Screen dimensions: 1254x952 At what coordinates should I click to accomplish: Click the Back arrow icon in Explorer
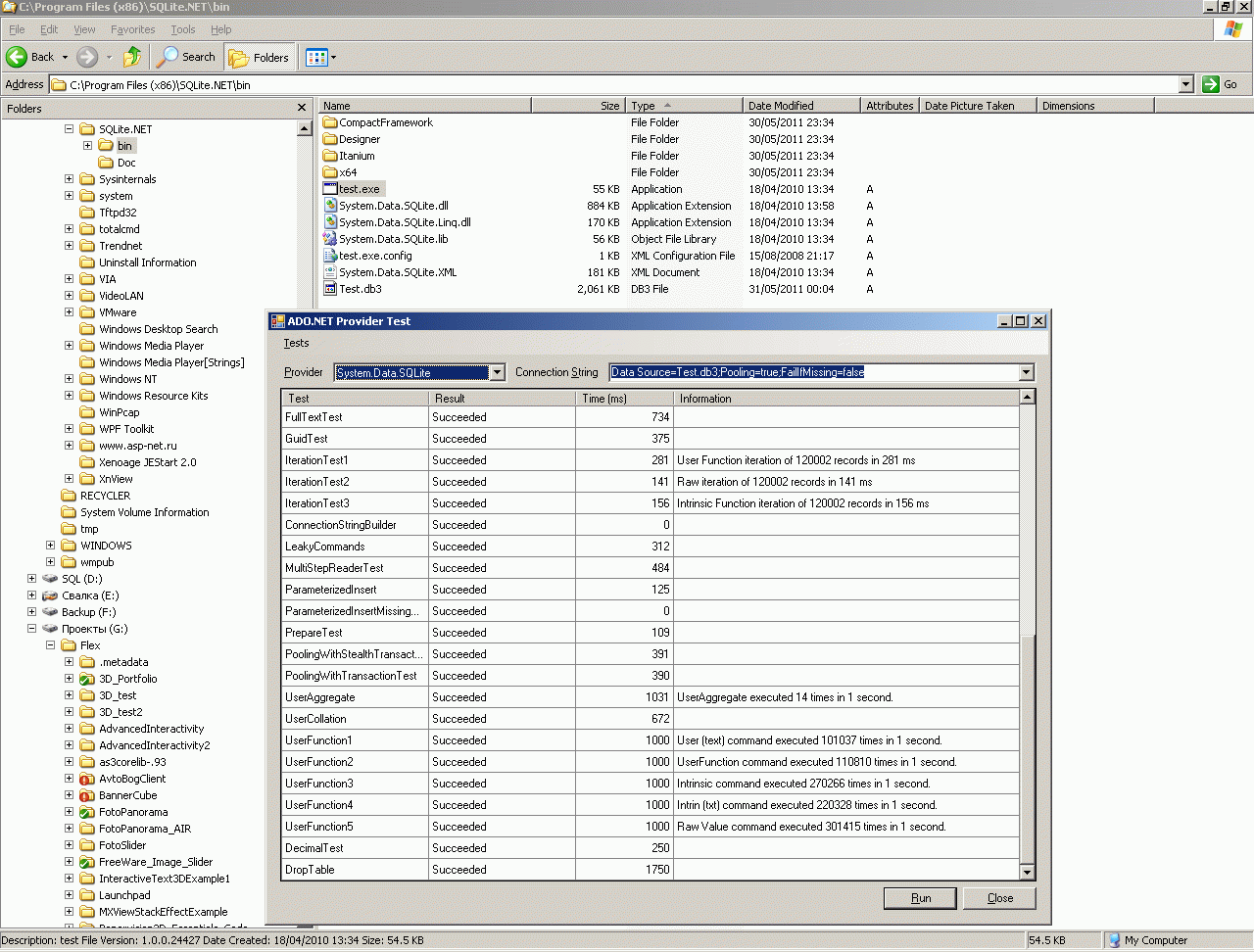pos(17,57)
